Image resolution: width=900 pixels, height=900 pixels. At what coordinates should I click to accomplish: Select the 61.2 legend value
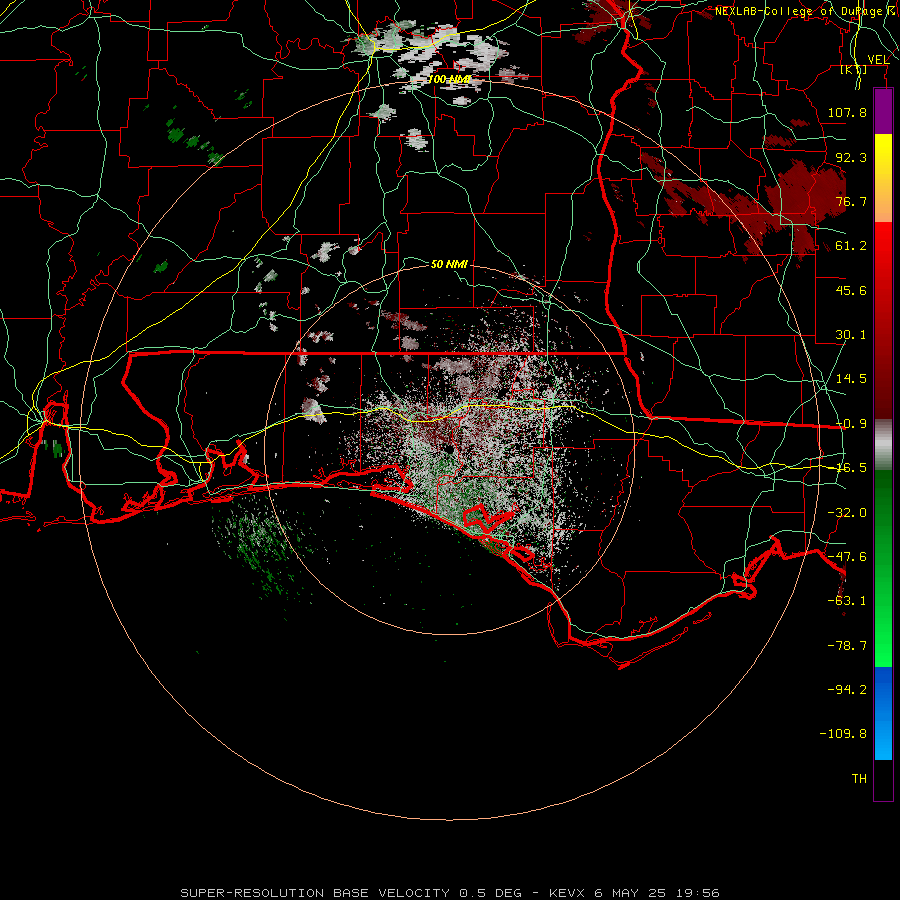point(851,246)
